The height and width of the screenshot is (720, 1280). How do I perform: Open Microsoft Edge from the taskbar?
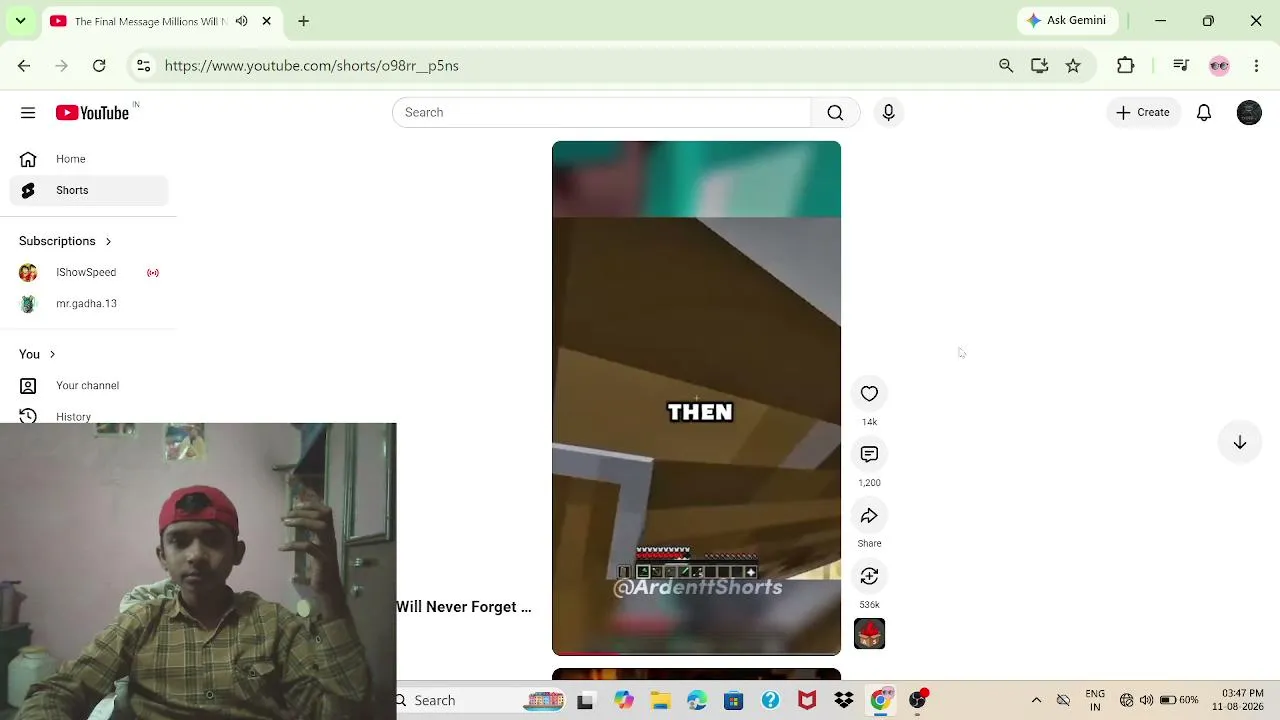(697, 701)
